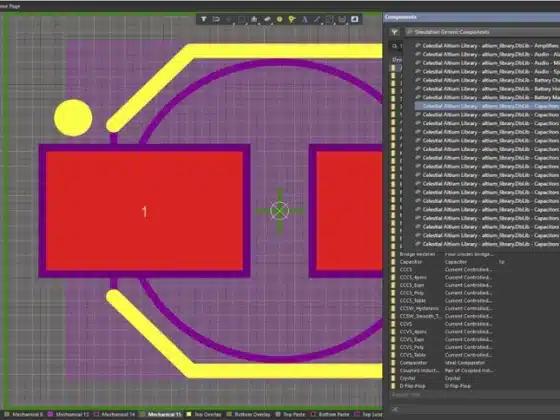
Task: Select the yellow pin-1 indicator circle
Action: (73, 118)
